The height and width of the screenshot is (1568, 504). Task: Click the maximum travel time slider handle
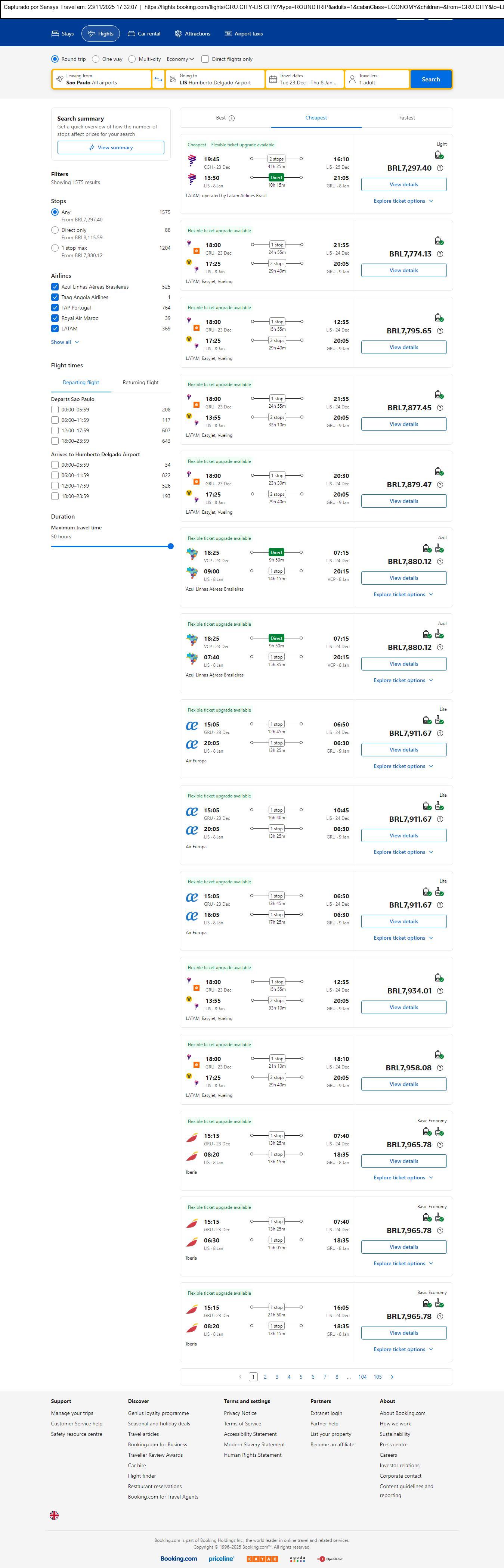tap(171, 546)
